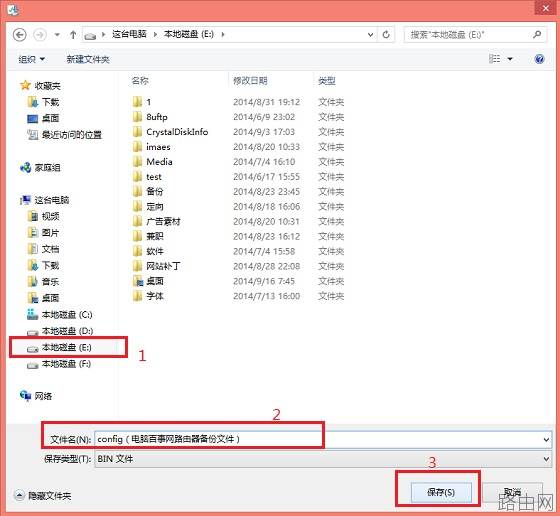Refresh the current folder view
The image size is (560, 516).
click(x=386, y=35)
